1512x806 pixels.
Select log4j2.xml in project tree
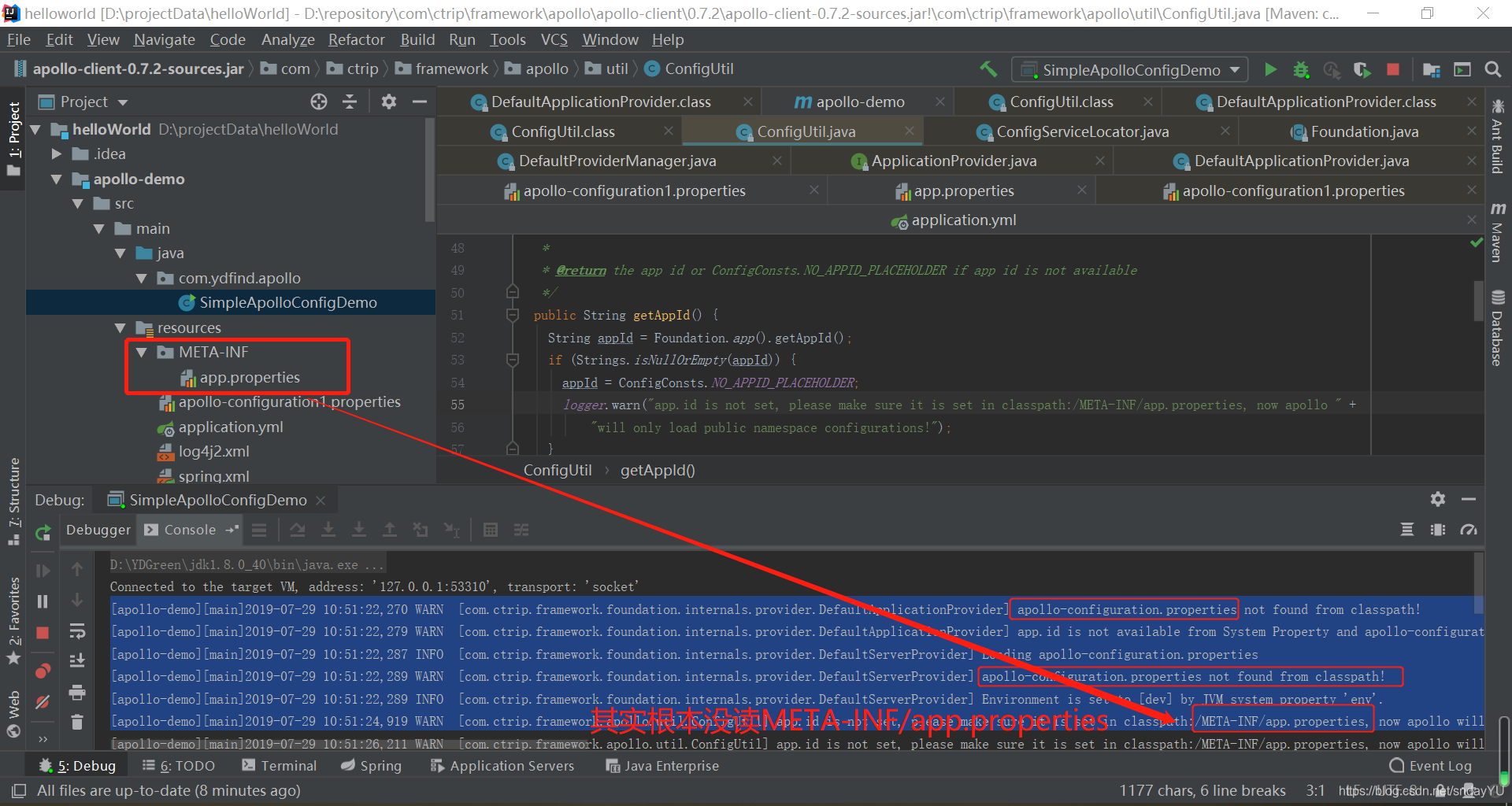click(x=213, y=452)
